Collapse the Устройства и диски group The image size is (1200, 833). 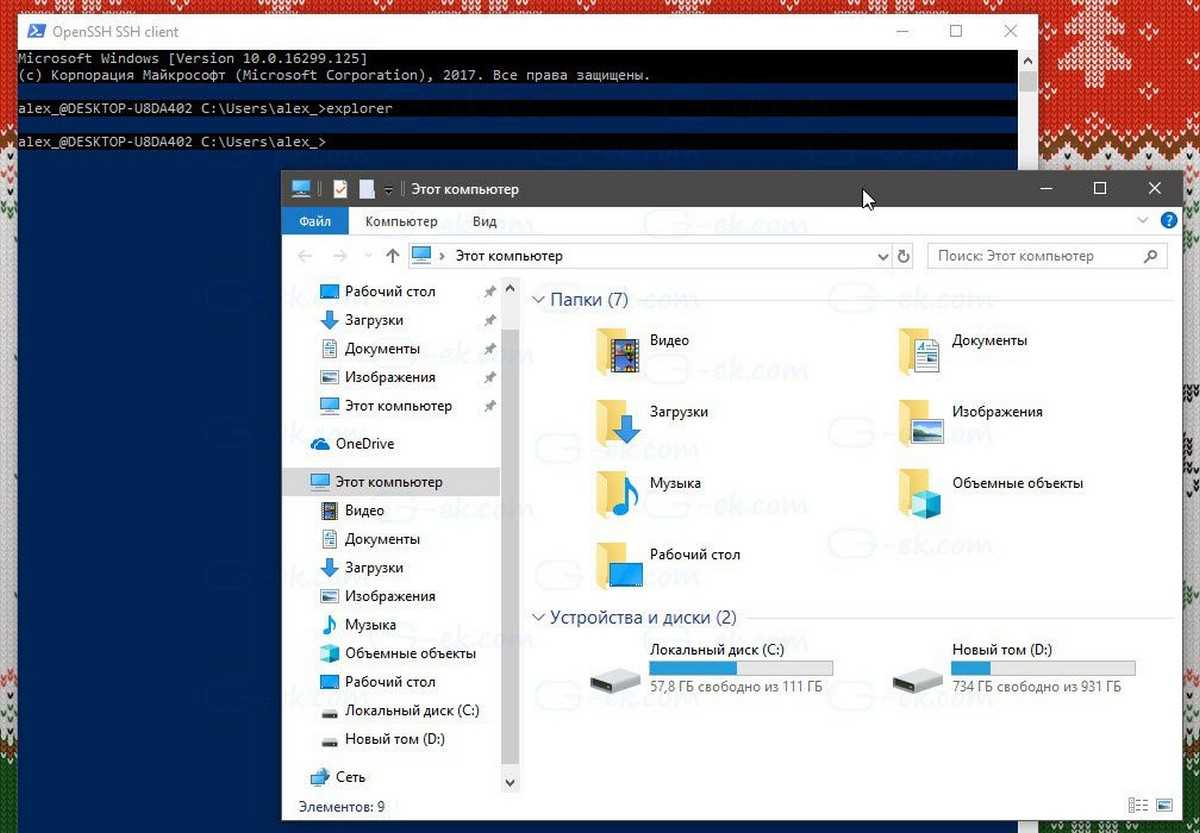click(539, 618)
